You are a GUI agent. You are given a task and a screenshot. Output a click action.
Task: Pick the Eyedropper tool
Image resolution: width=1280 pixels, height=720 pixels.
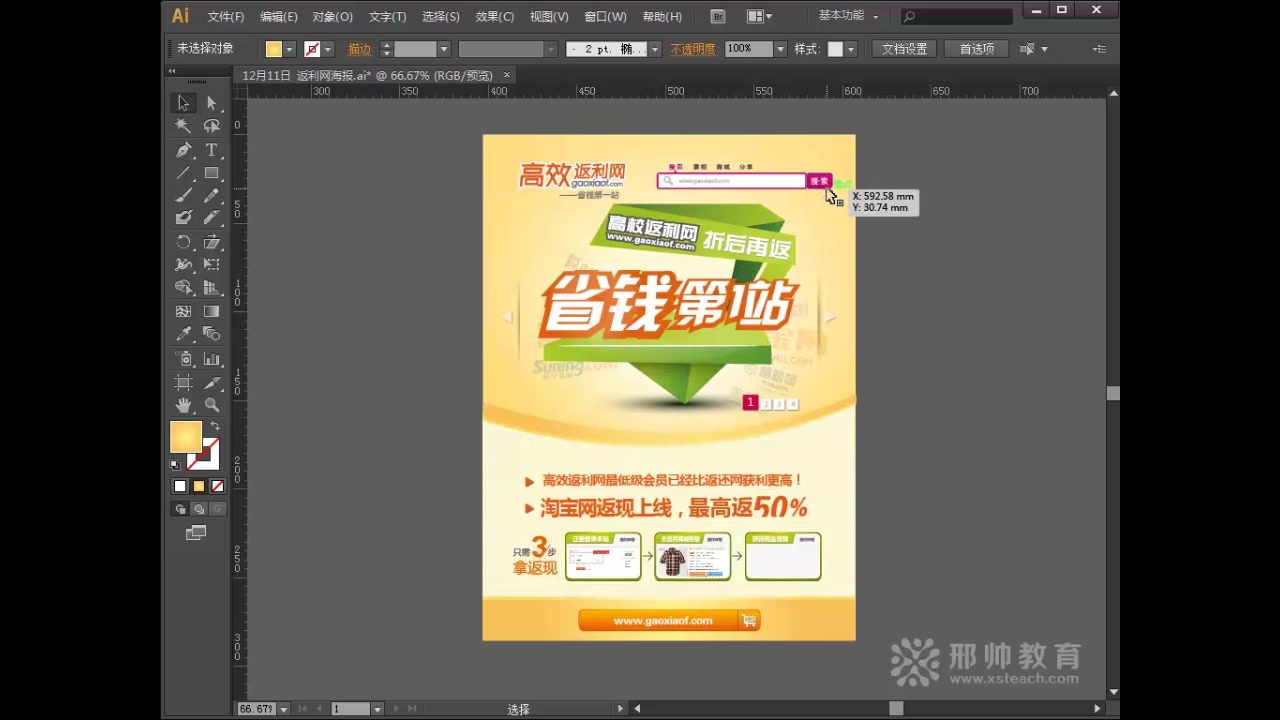click(x=183, y=334)
